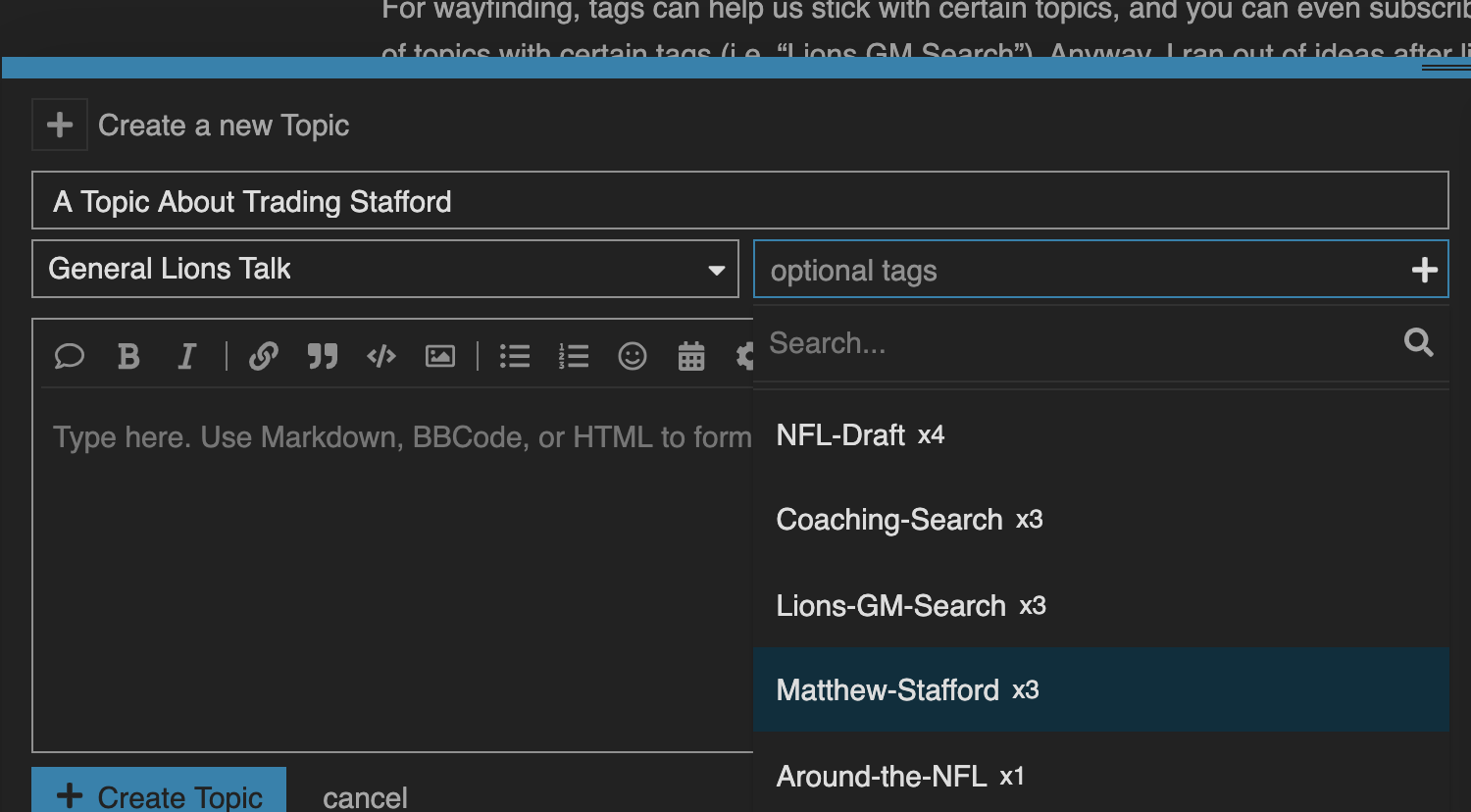Add a blockquote with the quotation icon
1471x812 pixels.
pyautogui.click(x=322, y=356)
